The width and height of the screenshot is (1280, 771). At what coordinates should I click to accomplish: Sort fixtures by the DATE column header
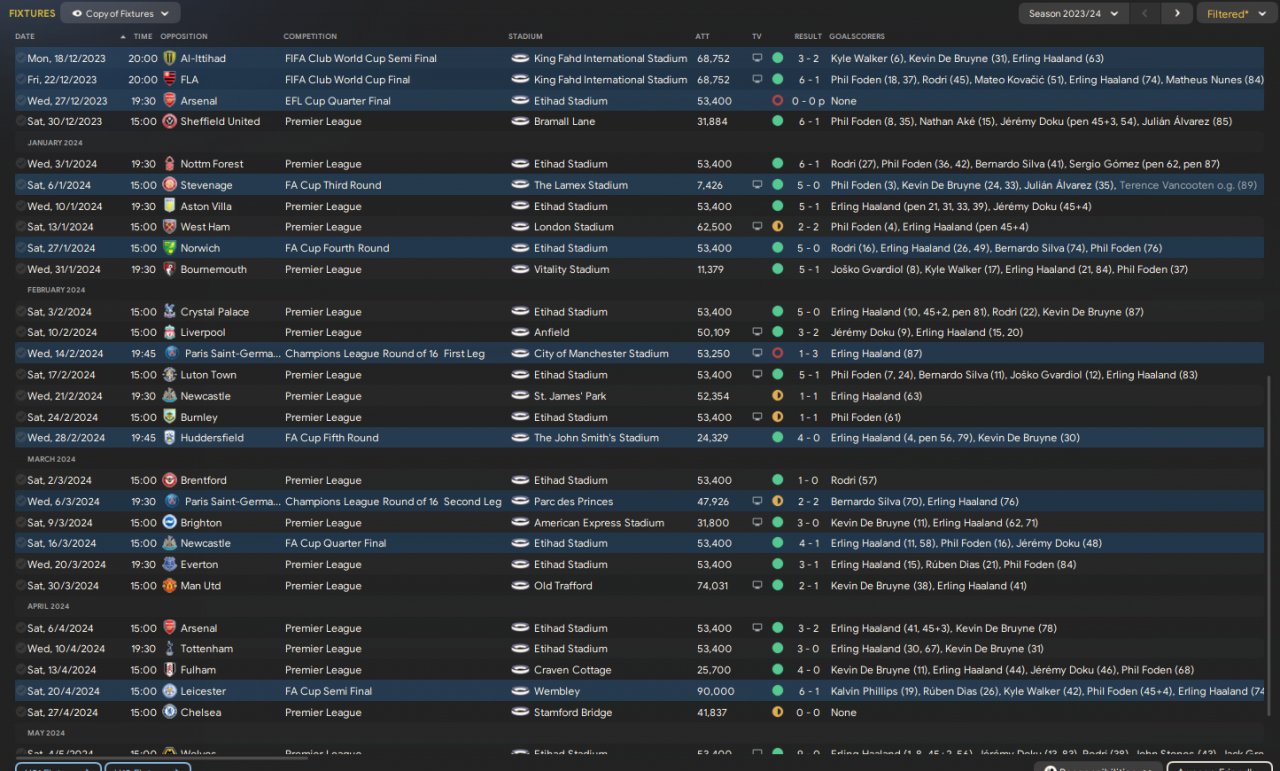(x=25, y=36)
